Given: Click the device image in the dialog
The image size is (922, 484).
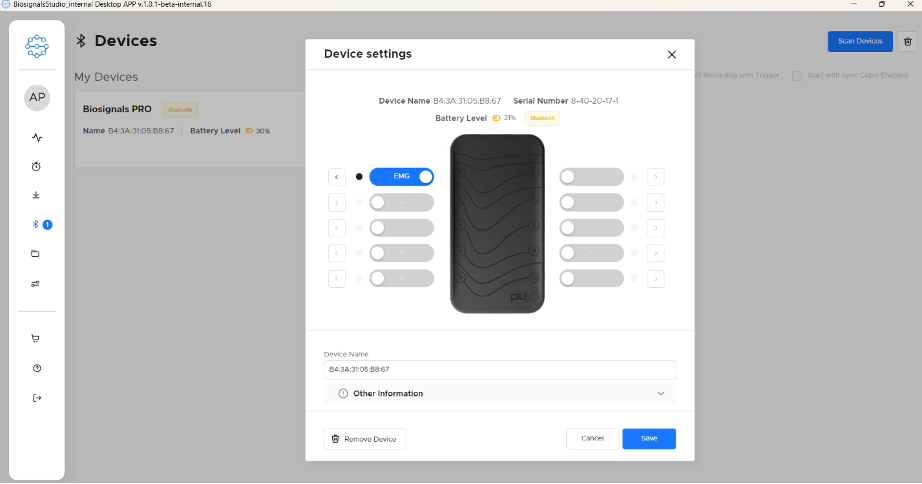Looking at the screenshot, I should [497, 223].
